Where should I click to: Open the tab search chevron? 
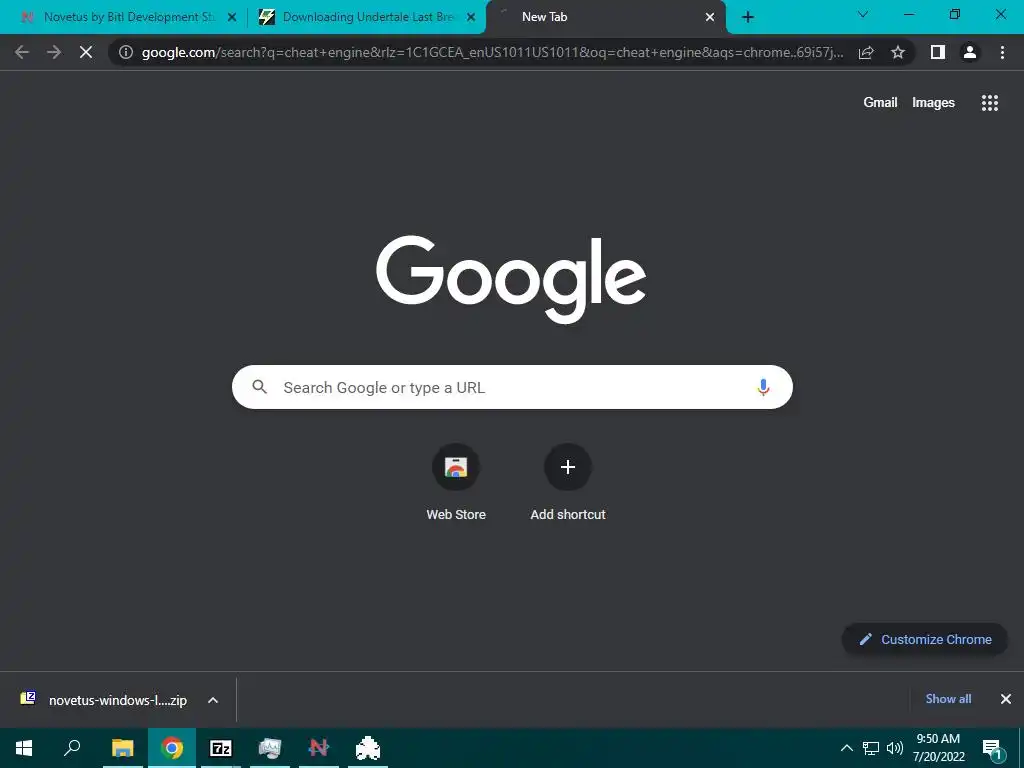point(863,14)
